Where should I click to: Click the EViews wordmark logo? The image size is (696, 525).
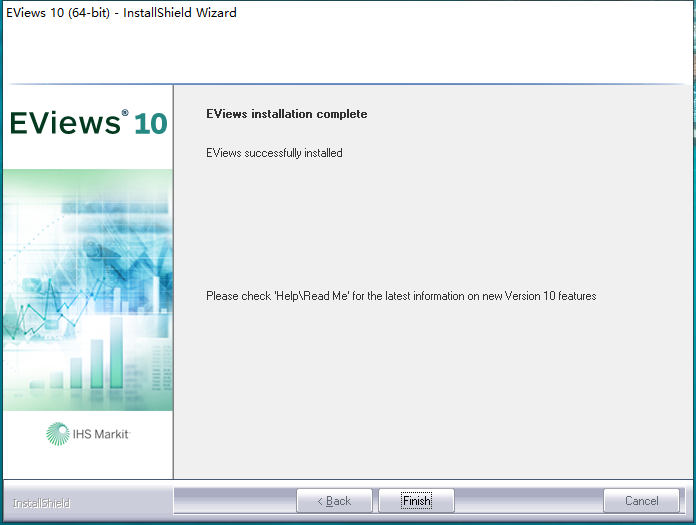click(x=65, y=123)
